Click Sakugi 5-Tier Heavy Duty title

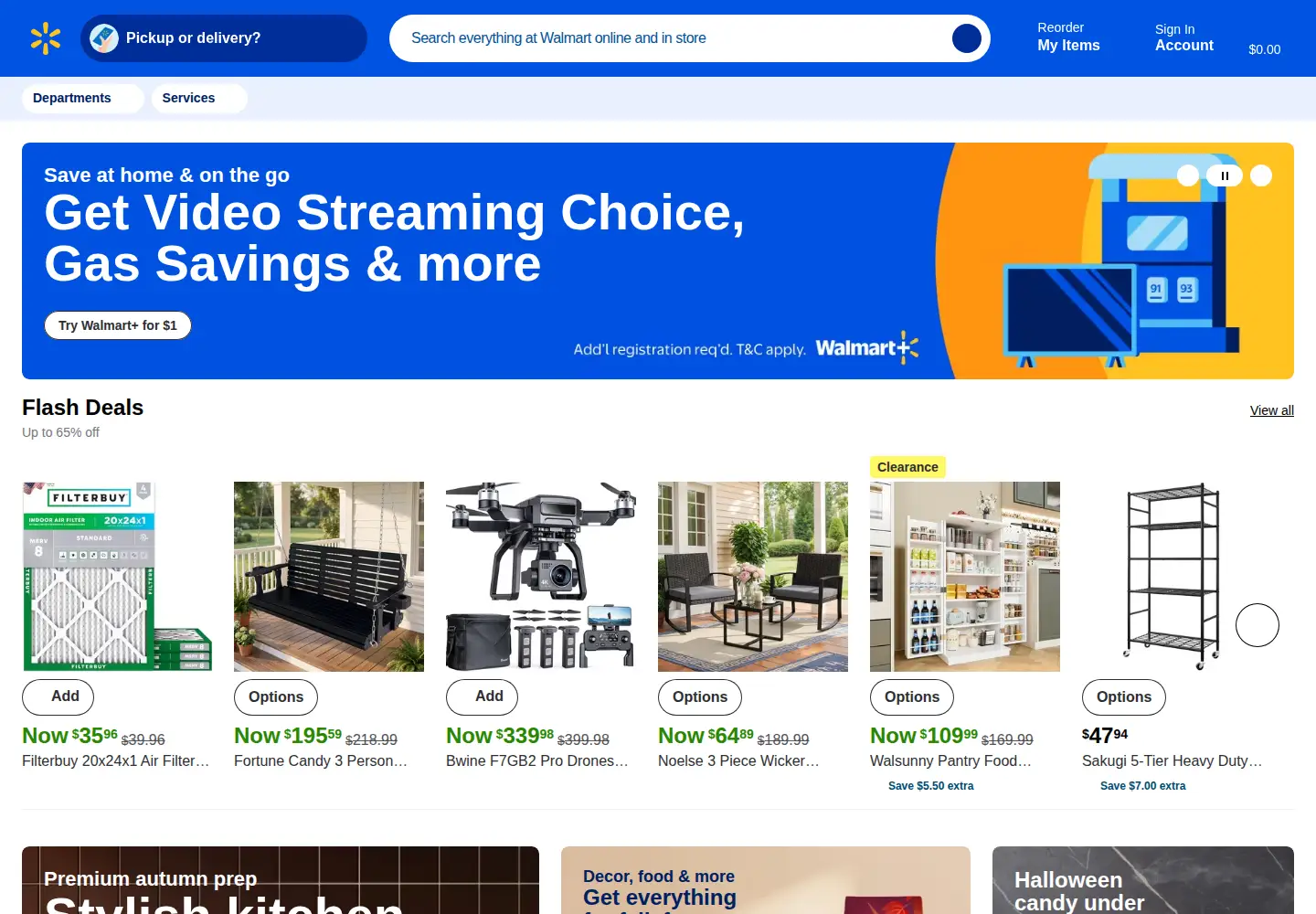1172,760
